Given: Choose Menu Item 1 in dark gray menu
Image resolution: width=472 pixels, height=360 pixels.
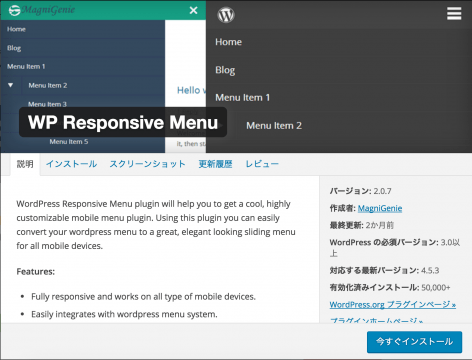Looking at the screenshot, I should (x=242, y=98).
